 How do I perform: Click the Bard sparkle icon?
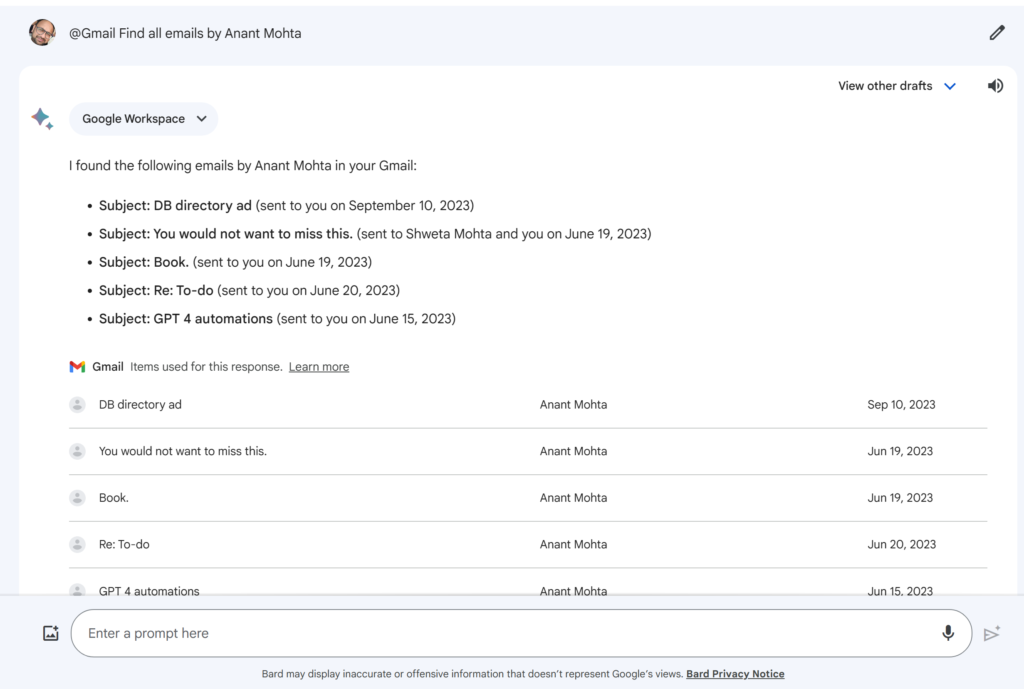42,119
